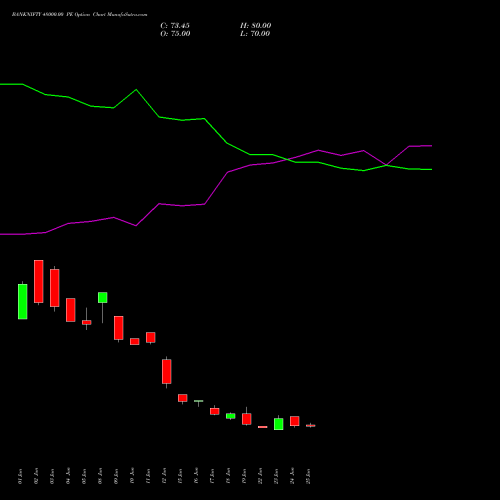Click the 15 date label on the axis

tap(180, 476)
